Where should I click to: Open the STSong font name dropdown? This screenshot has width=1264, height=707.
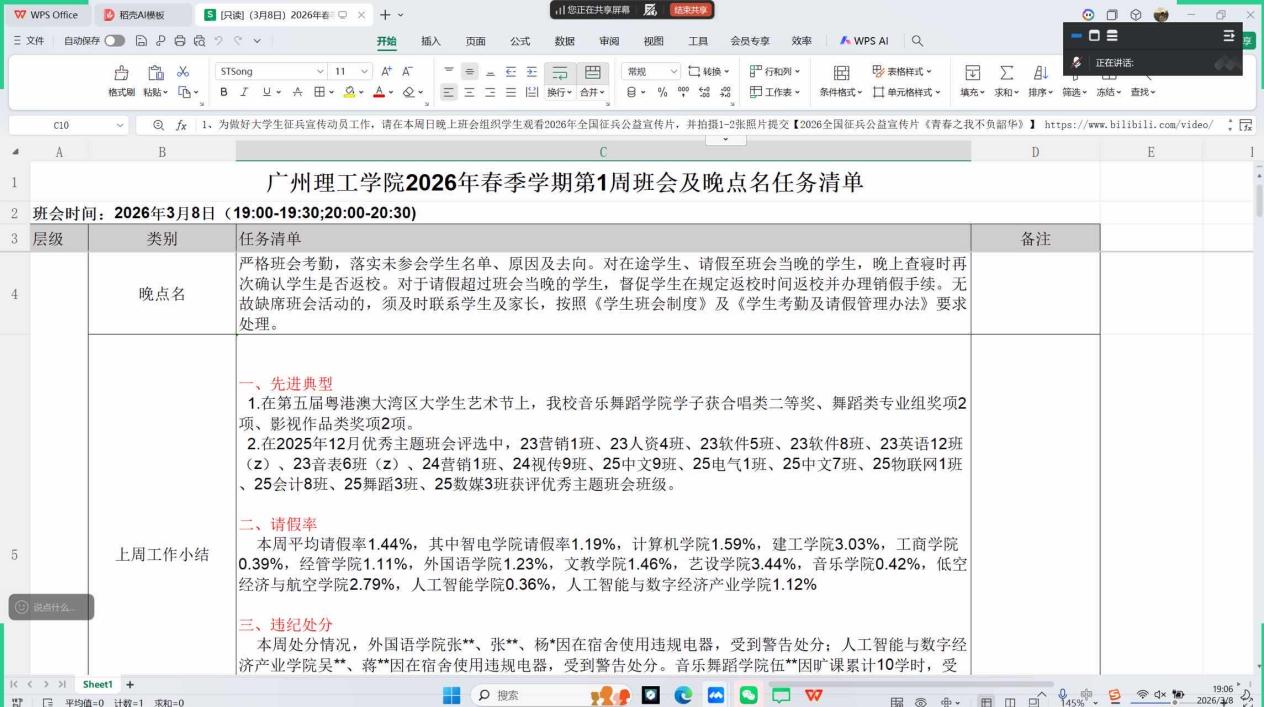pos(320,72)
